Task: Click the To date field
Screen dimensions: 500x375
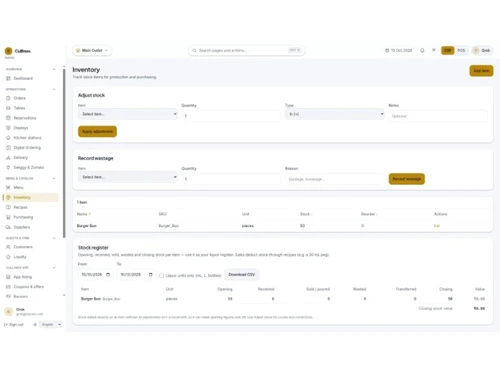Action: [136, 274]
